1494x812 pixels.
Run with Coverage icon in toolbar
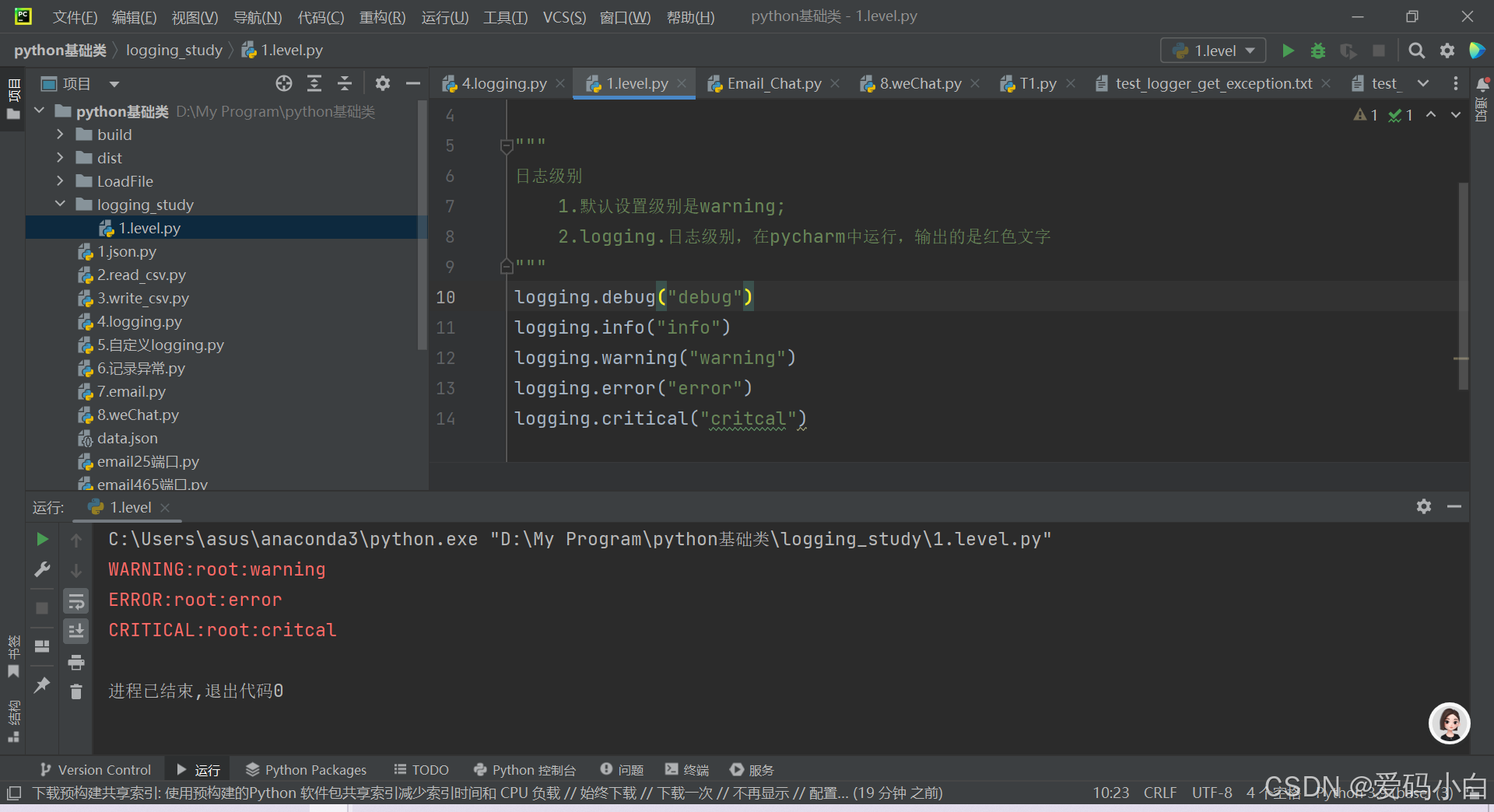[x=1348, y=50]
